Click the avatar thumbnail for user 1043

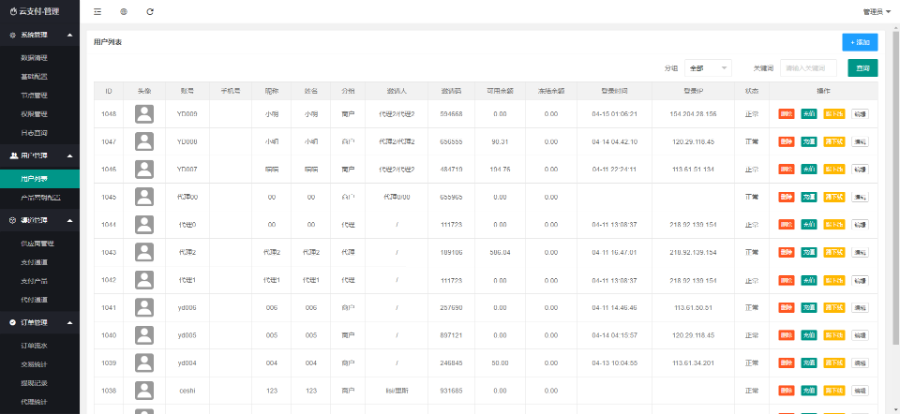[145, 252]
